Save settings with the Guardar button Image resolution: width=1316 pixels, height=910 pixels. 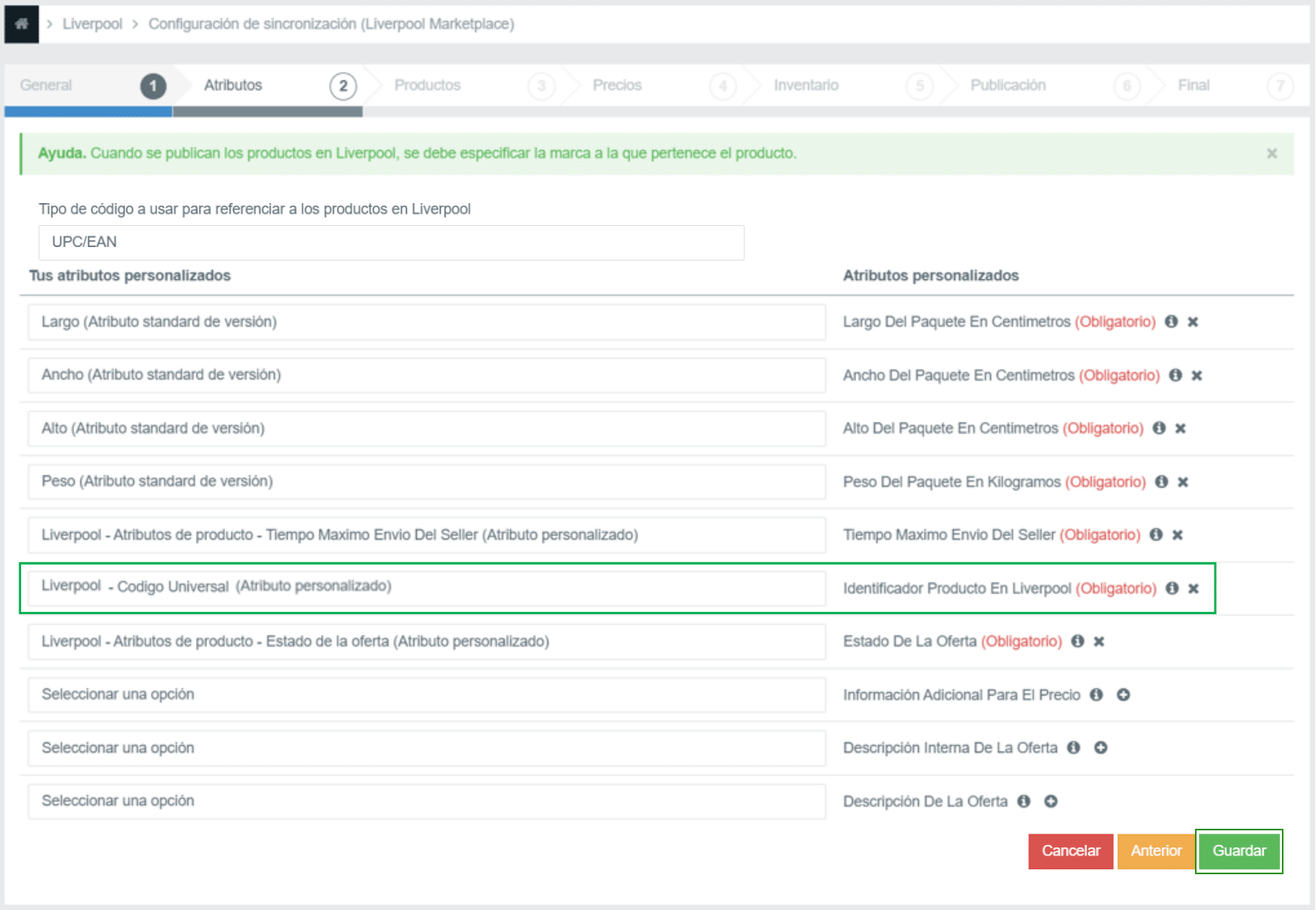point(1239,851)
